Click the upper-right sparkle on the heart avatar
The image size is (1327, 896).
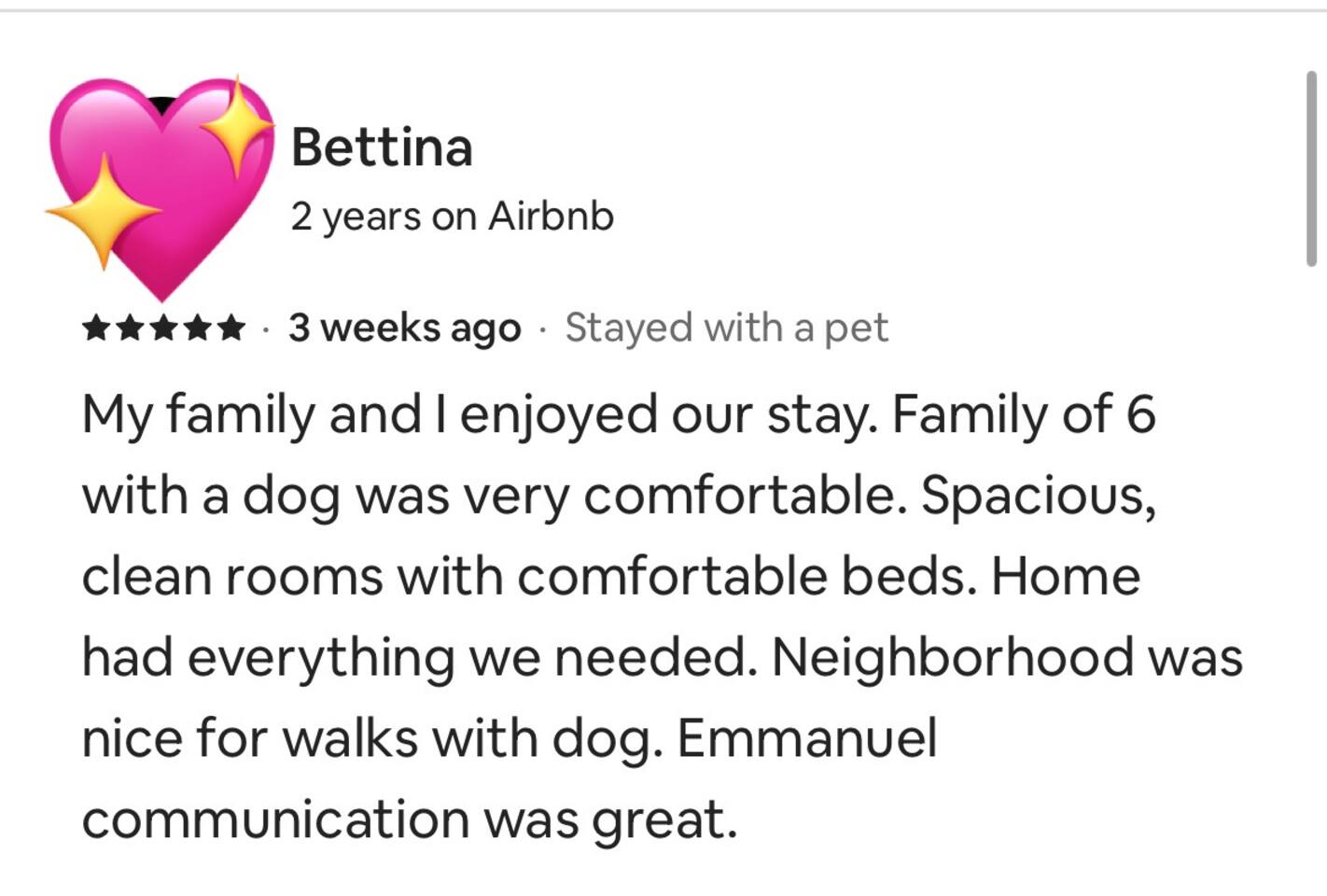[x=239, y=126]
